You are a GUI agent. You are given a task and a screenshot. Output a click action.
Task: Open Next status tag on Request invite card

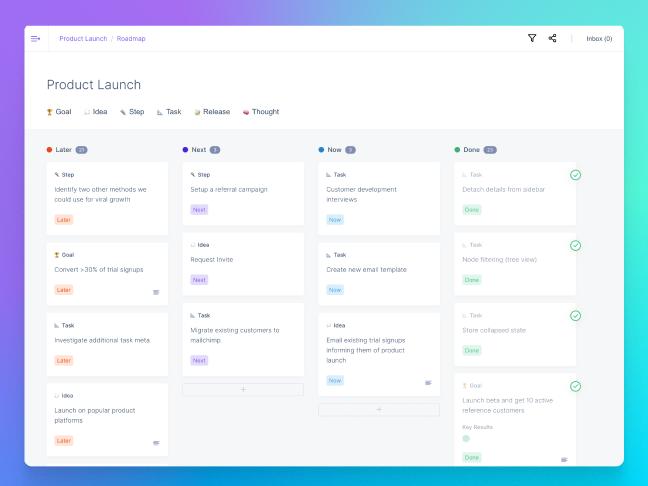coord(199,280)
